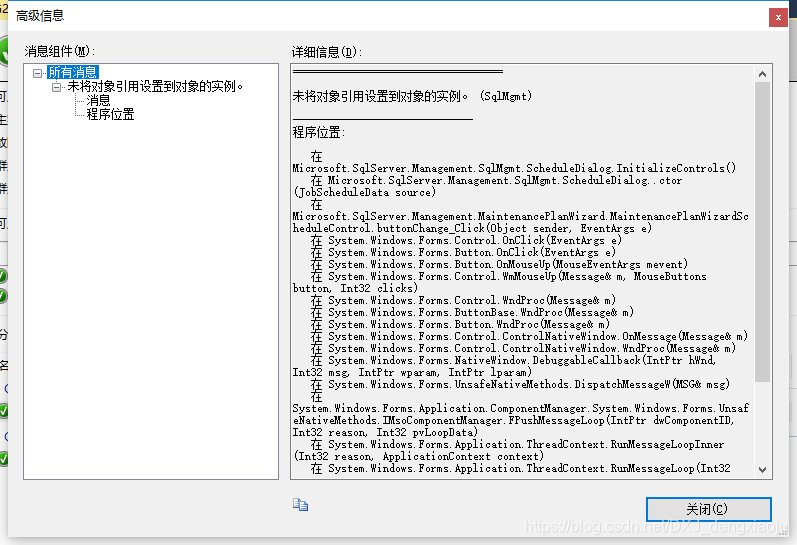Click the 程序位置: heading in details

point(319,133)
